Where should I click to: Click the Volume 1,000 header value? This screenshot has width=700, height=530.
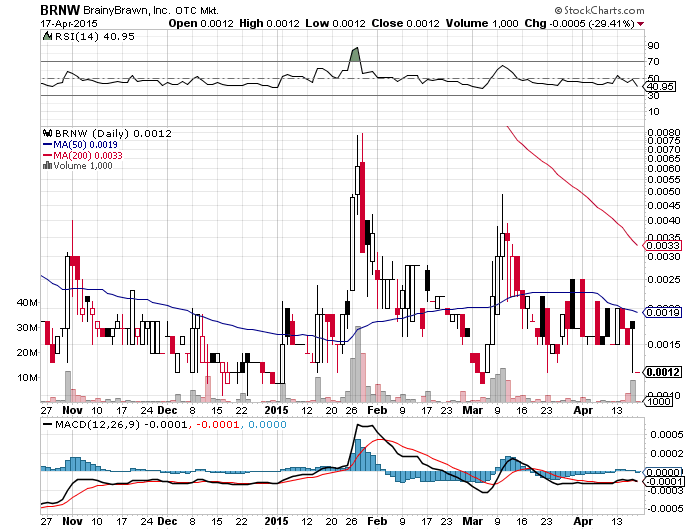click(x=482, y=23)
